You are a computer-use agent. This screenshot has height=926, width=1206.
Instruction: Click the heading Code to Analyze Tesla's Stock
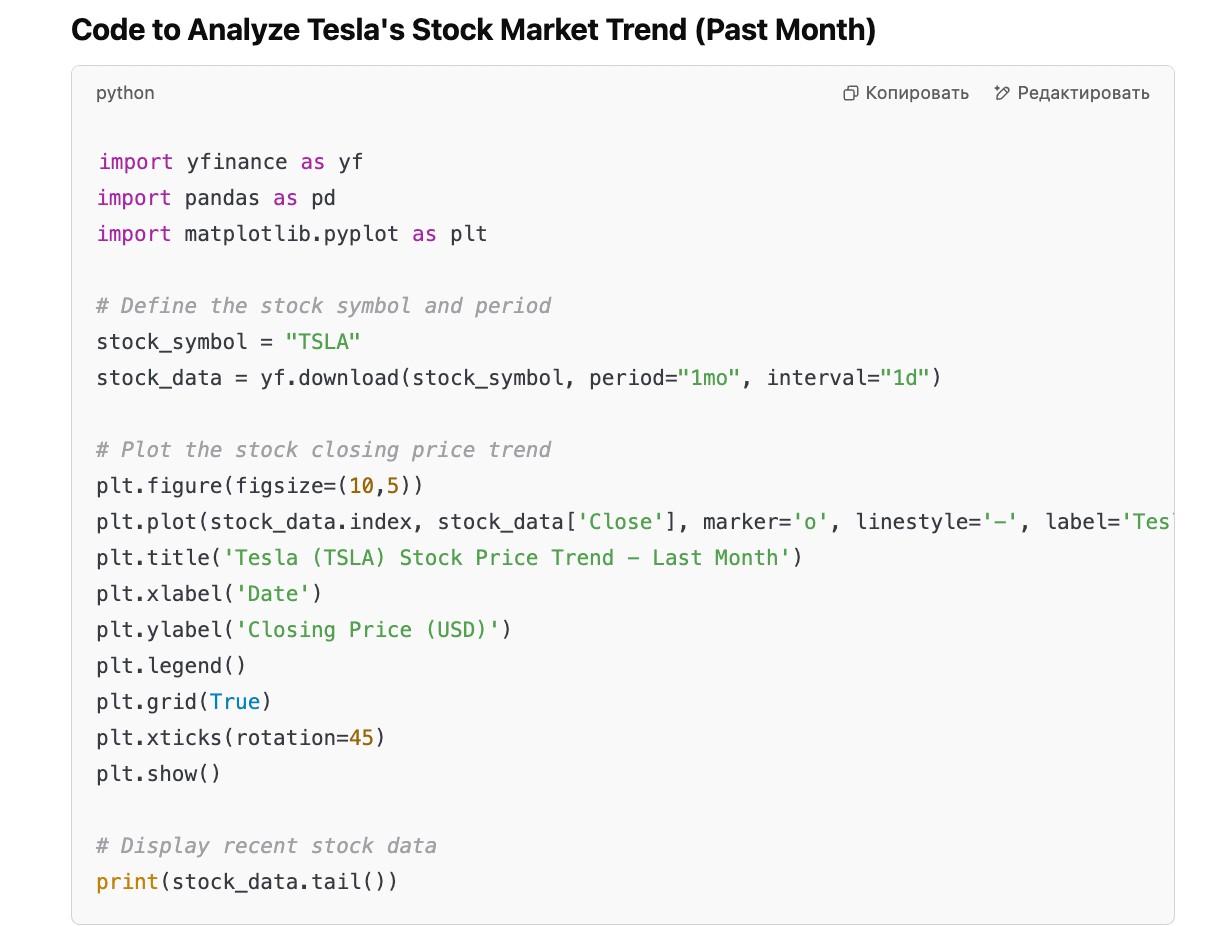pos(473,30)
